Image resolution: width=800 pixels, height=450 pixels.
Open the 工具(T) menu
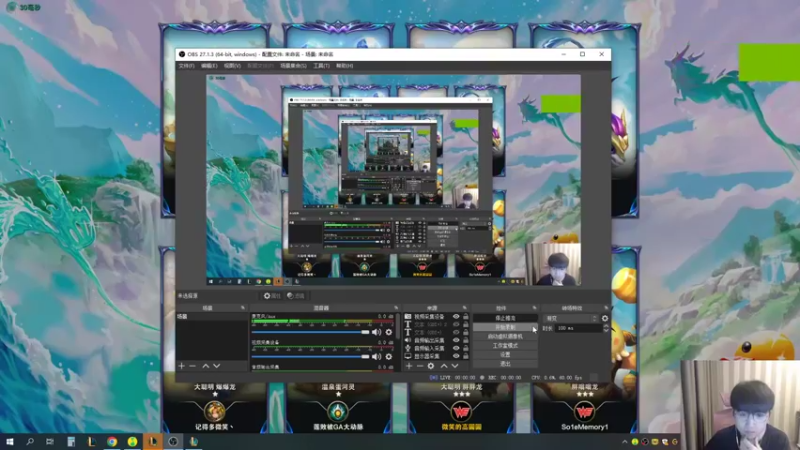coord(321,66)
